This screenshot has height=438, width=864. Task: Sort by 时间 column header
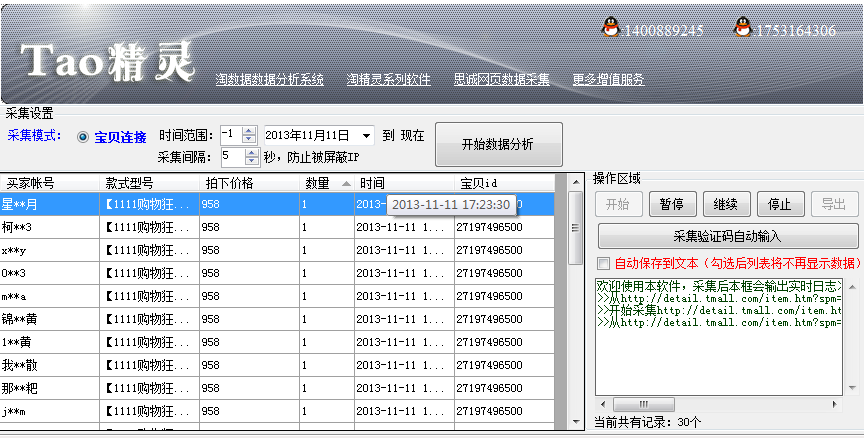coord(405,183)
